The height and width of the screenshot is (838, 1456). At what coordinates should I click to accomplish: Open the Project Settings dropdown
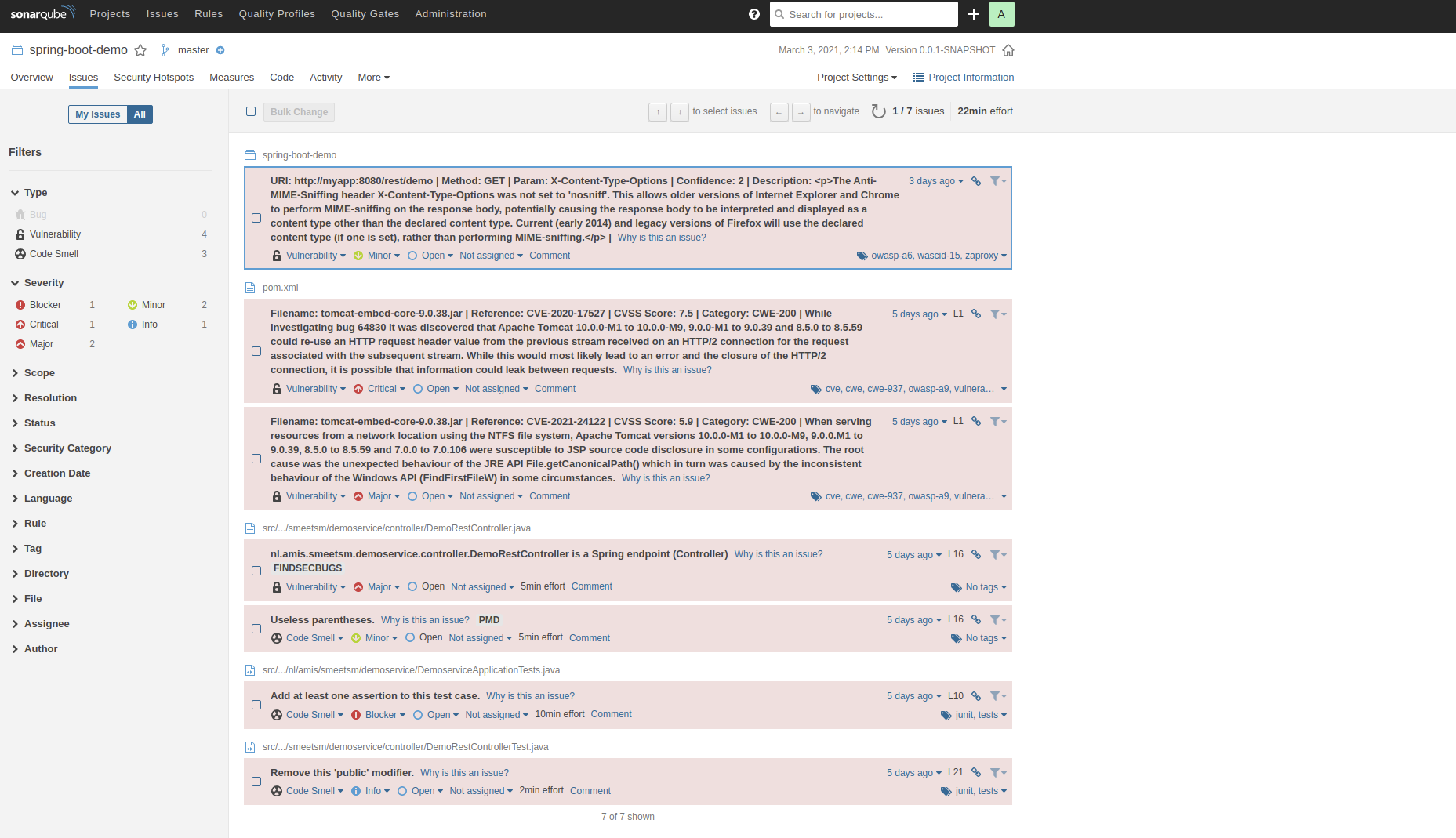click(x=856, y=77)
